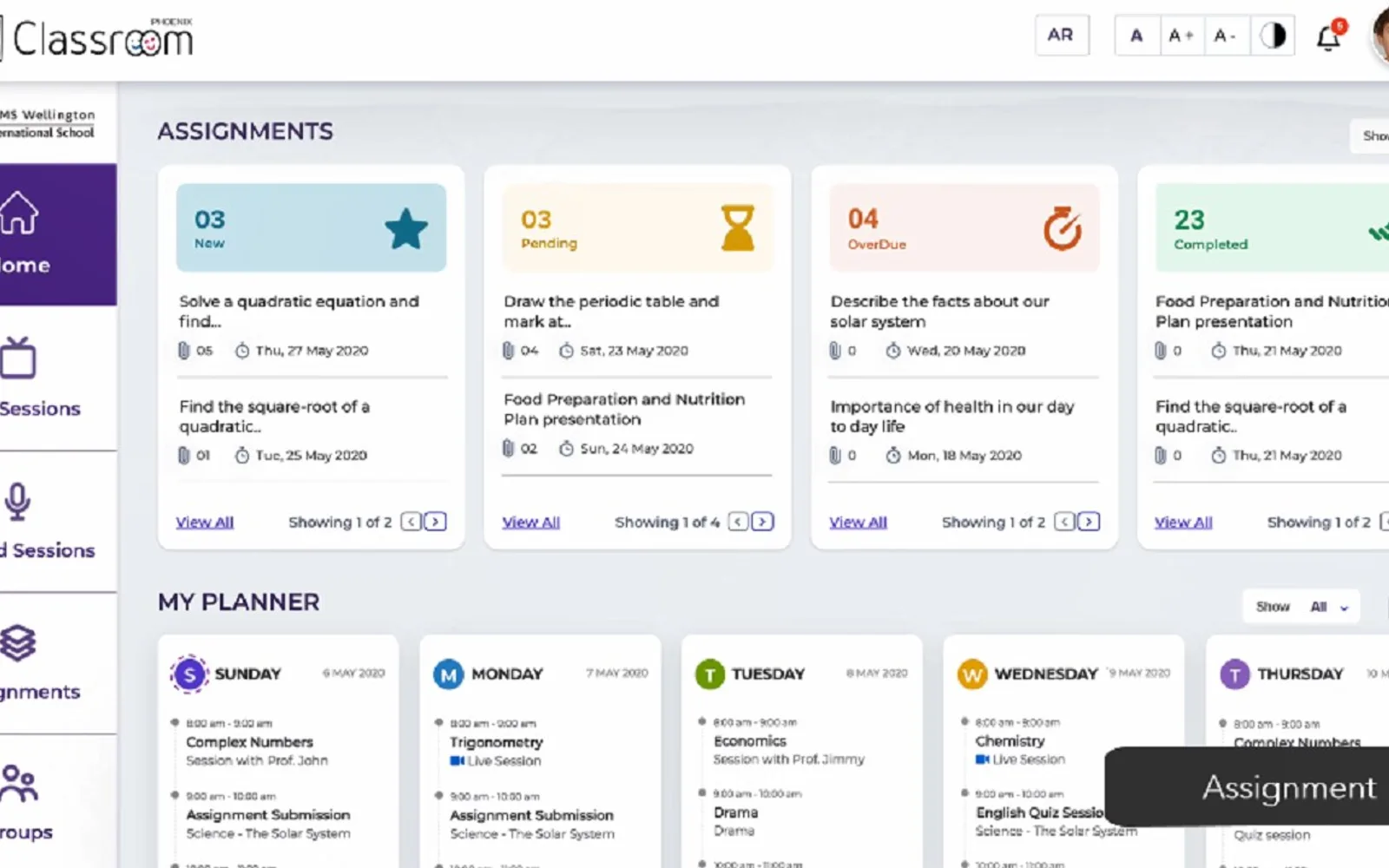View All pending assignments
The height and width of the screenshot is (868, 1389).
(531, 523)
